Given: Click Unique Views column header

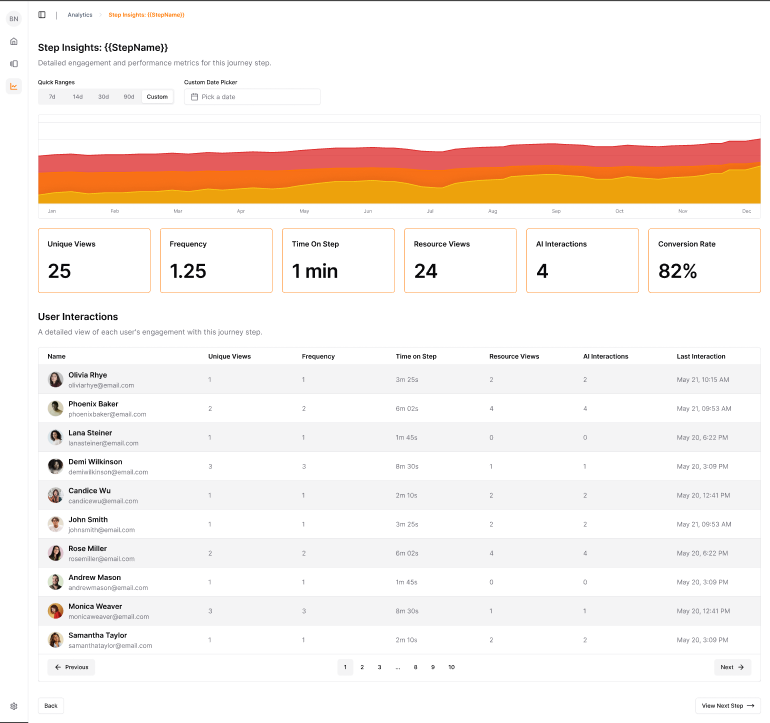Looking at the screenshot, I should click(x=229, y=357).
